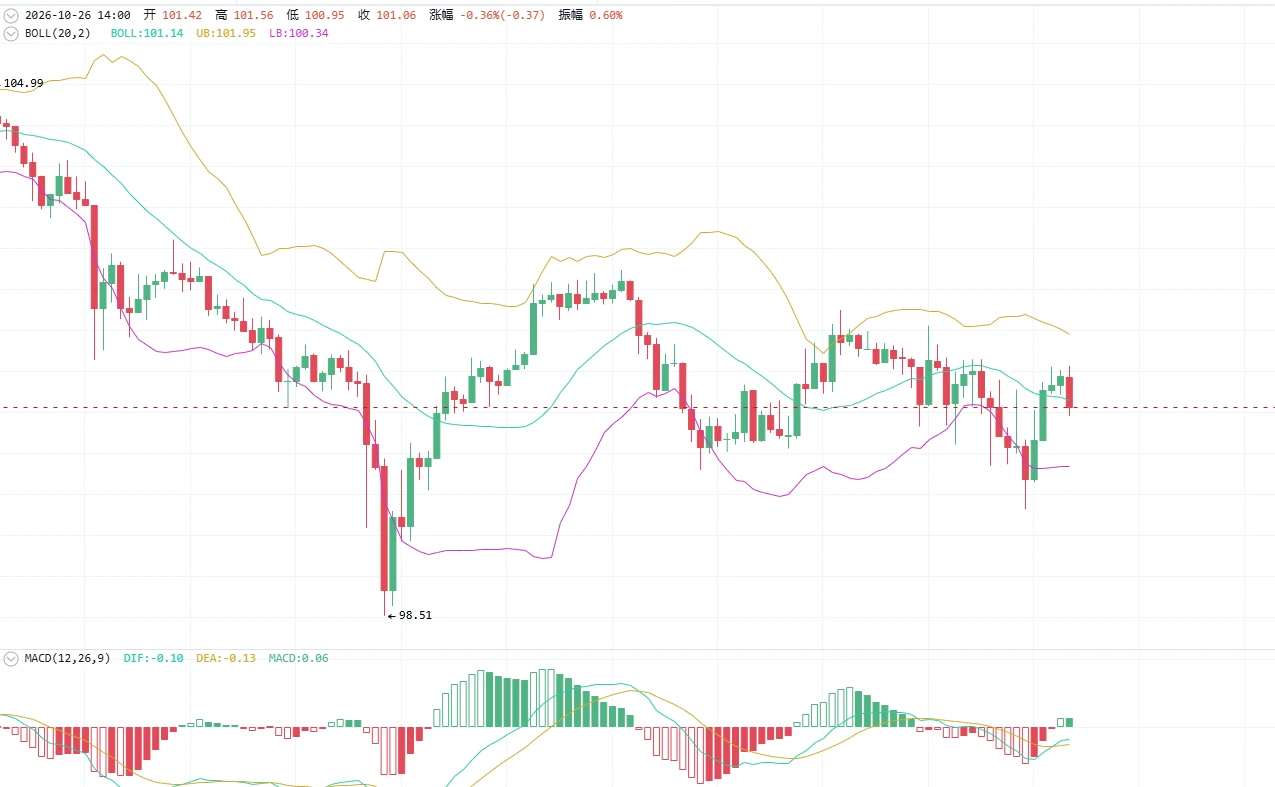Click the BOLL:101.14 middle band value

[x=147, y=33]
